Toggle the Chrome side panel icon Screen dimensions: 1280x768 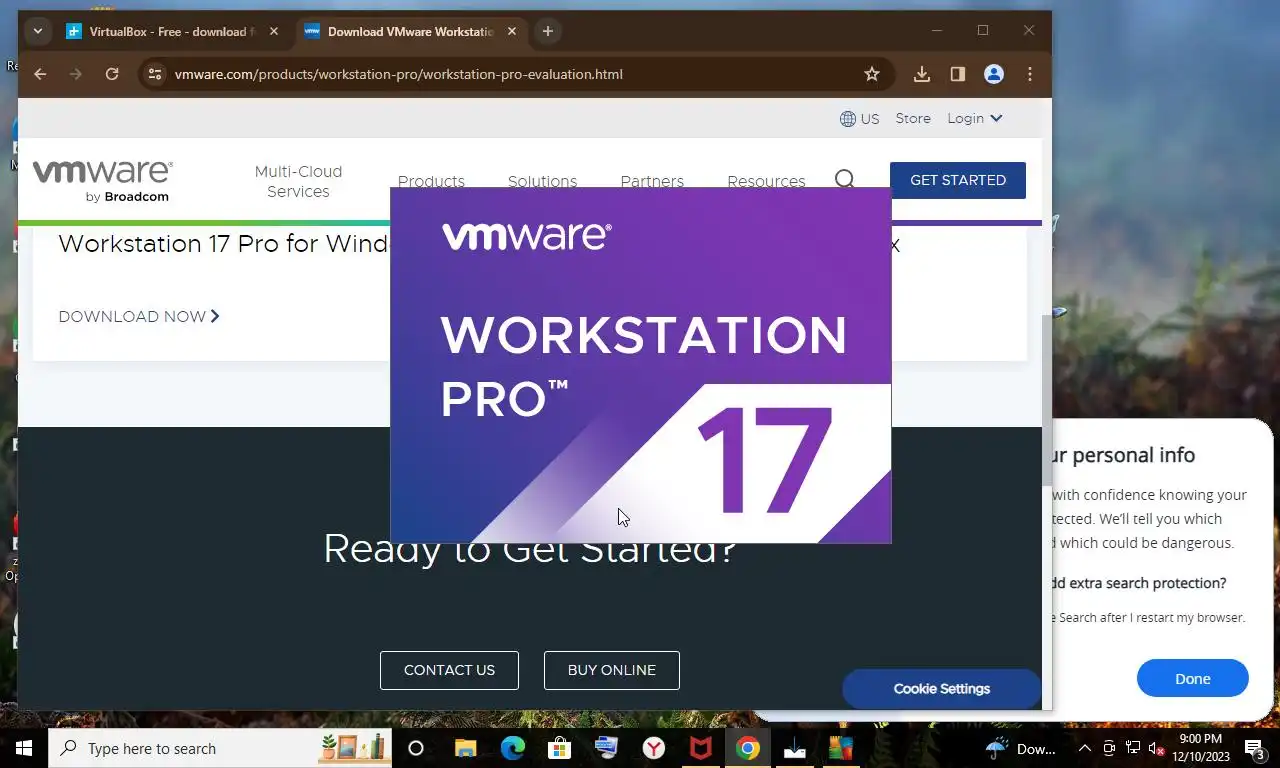tap(958, 74)
